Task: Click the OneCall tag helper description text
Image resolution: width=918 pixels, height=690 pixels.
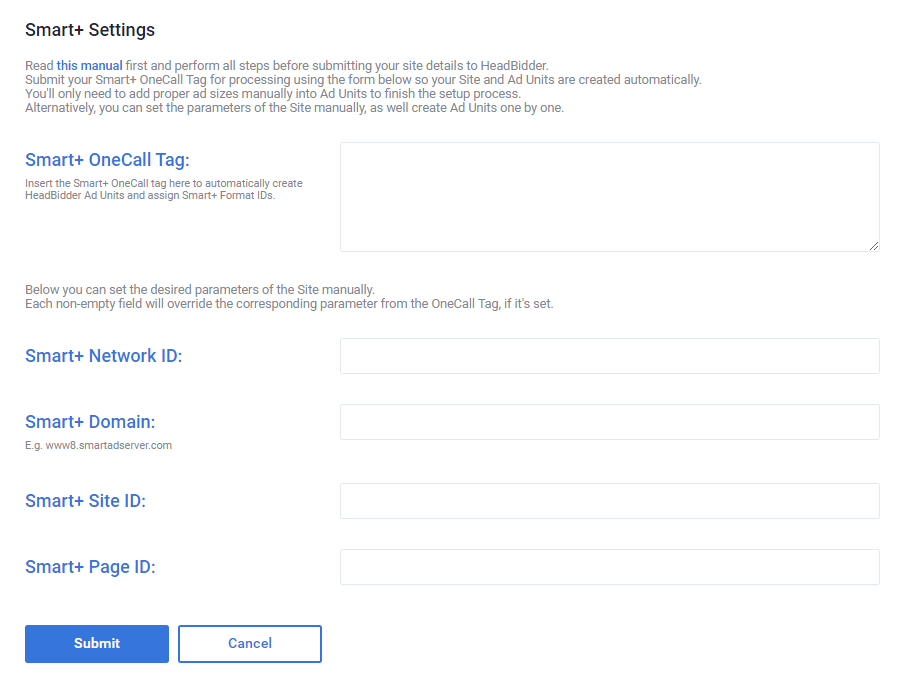Action: (163, 189)
